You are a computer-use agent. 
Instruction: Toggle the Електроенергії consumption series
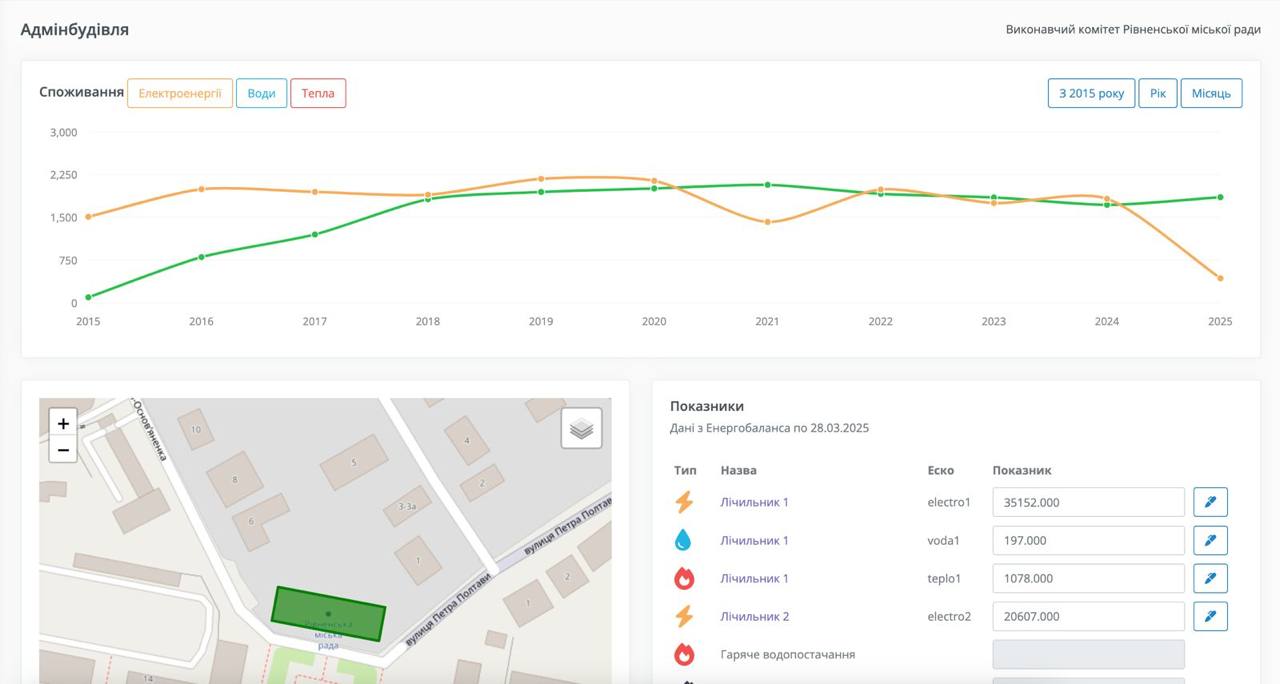point(180,93)
